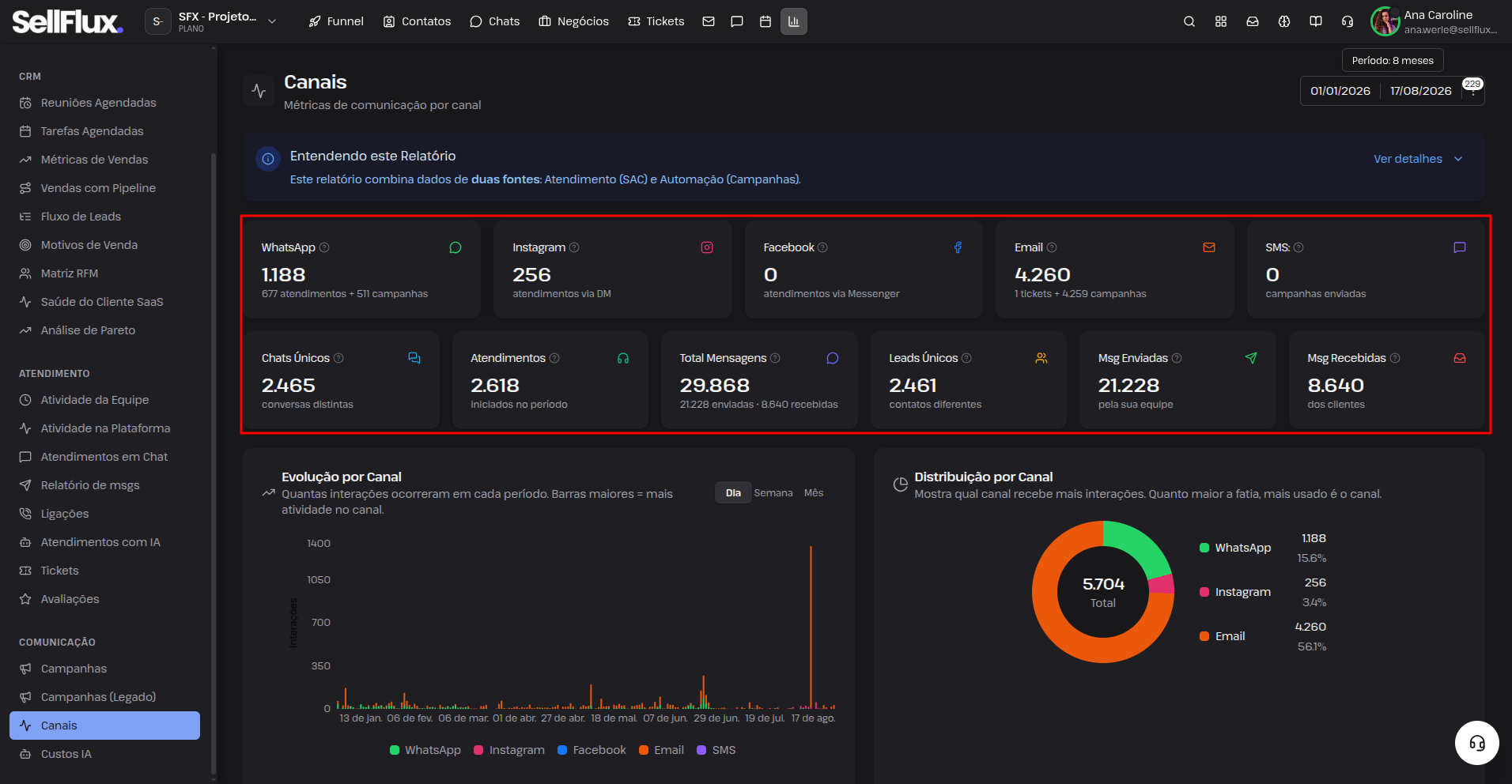Click the help icon beside Chats Únicos
The image size is (1512, 784).
point(338,358)
